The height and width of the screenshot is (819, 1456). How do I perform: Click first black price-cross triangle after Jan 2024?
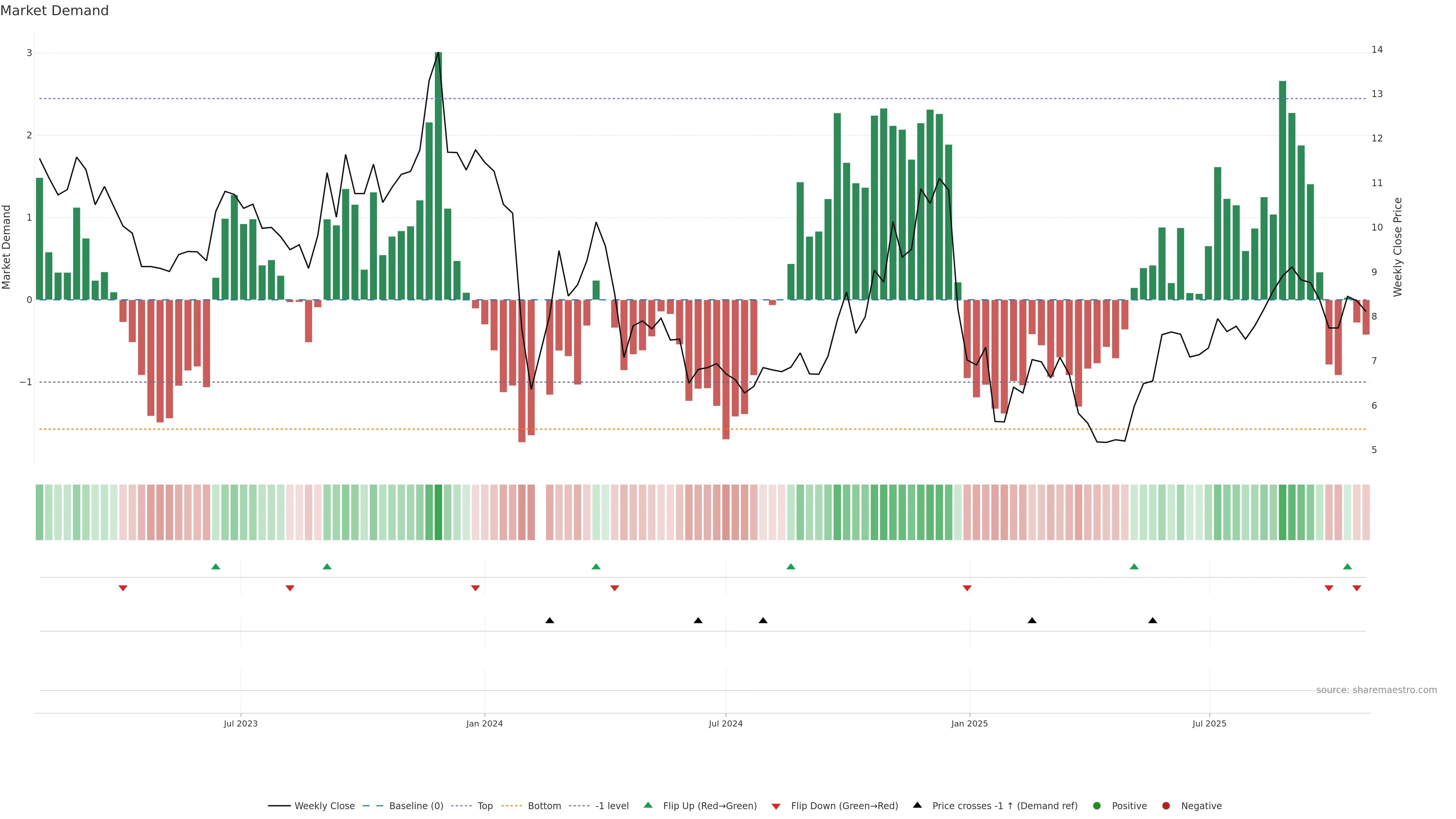(x=549, y=621)
